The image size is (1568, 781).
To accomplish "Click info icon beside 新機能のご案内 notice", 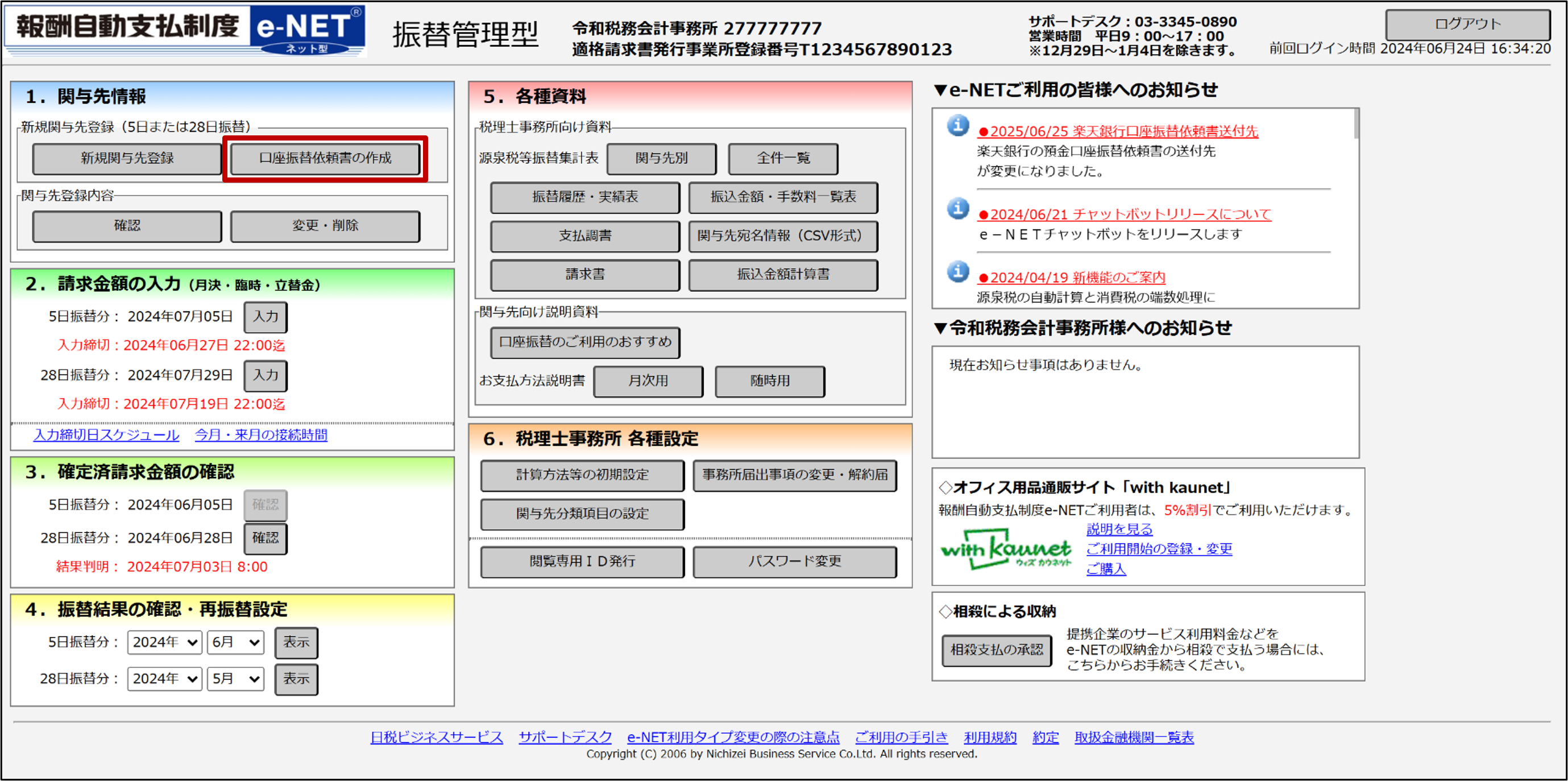I will (x=957, y=272).
